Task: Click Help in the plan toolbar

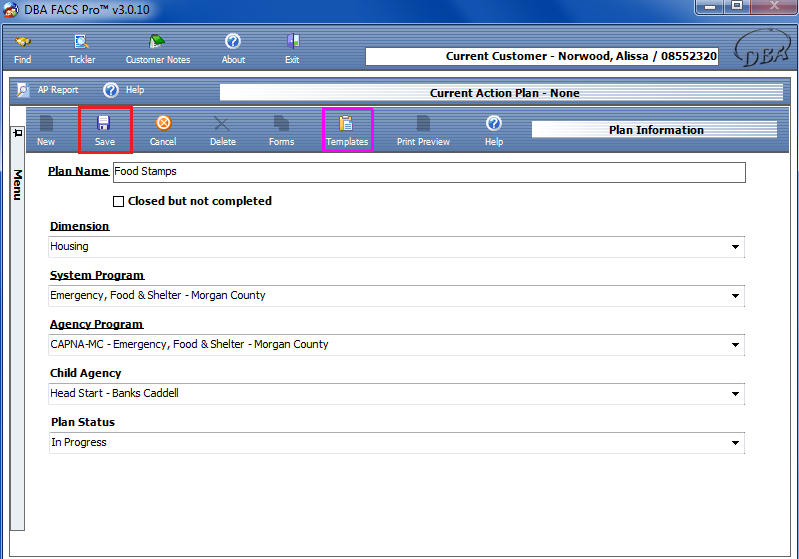Action: click(493, 130)
